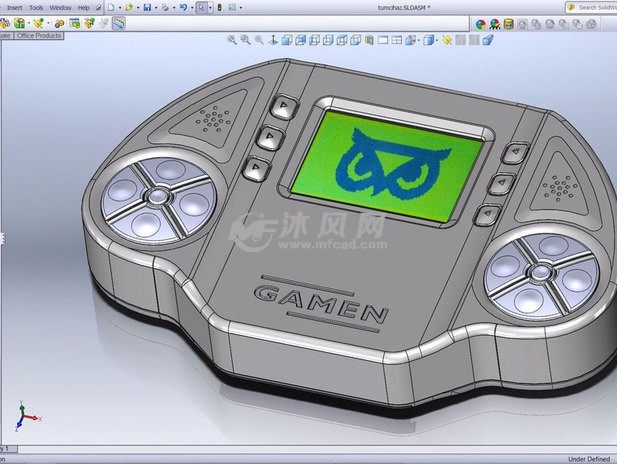Click the Save icon in the toolbar
This screenshot has width=617, height=464.
pyautogui.click(x=147, y=7)
